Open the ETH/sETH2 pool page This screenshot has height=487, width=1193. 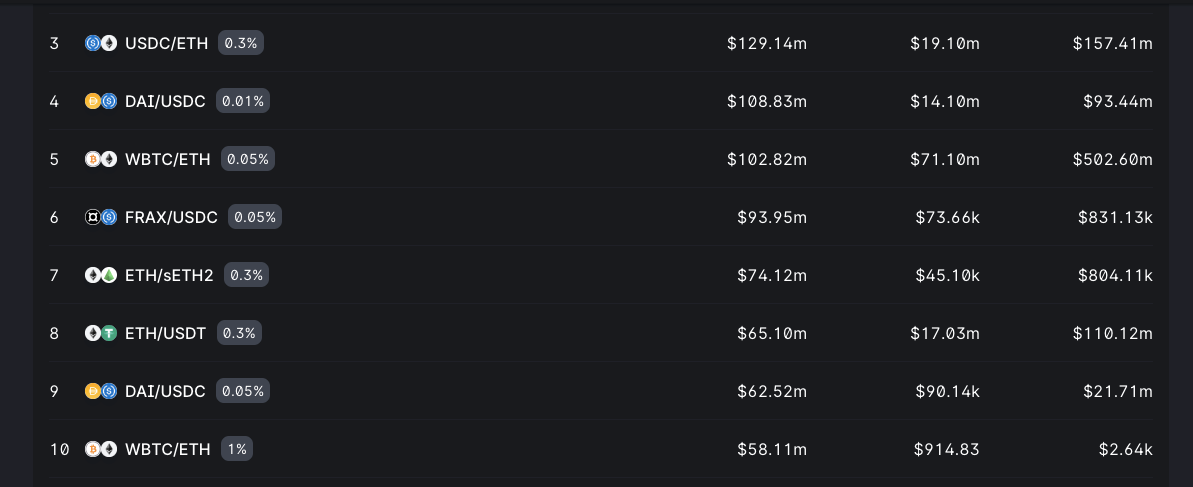pos(169,275)
